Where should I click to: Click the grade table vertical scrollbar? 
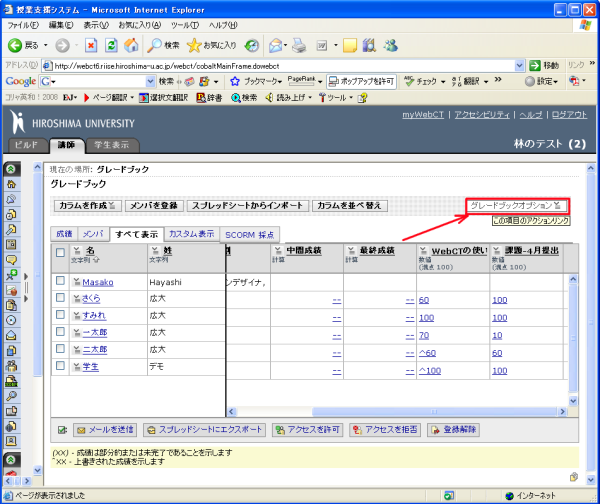pyautogui.click(x=573, y=339)
